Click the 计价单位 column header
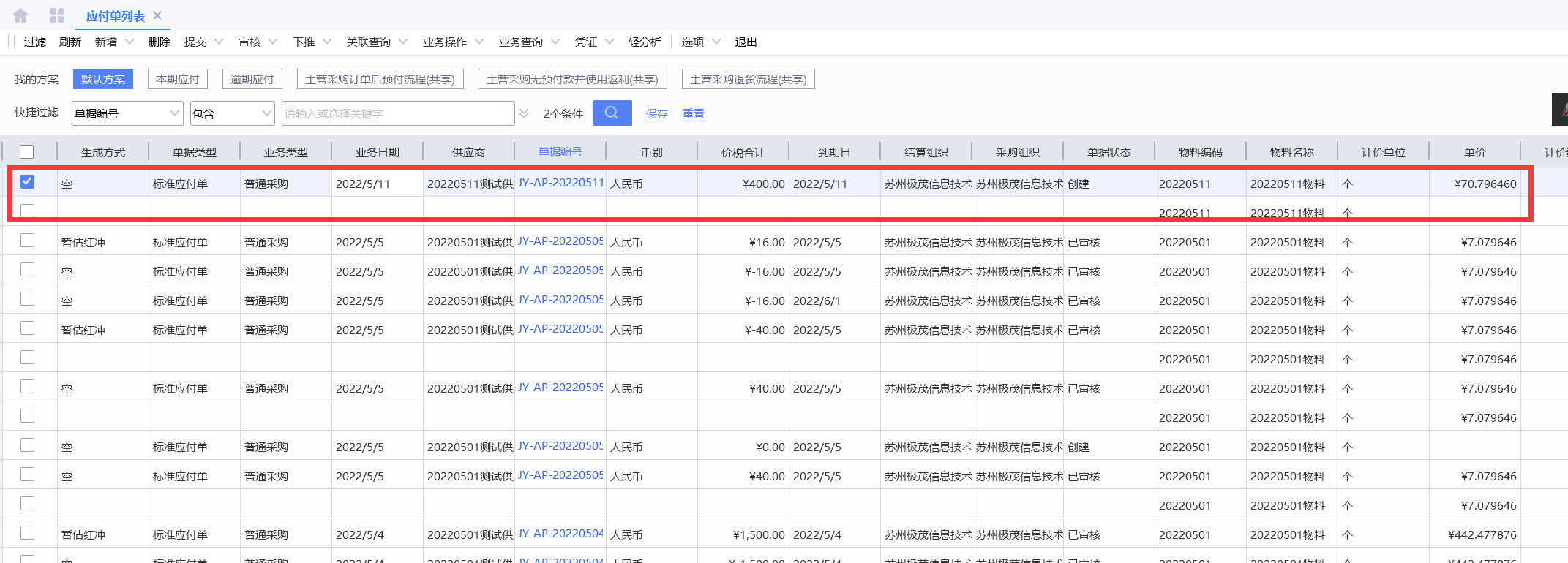Screen dimensions: 1568x563 click(x=1384, y=152)
